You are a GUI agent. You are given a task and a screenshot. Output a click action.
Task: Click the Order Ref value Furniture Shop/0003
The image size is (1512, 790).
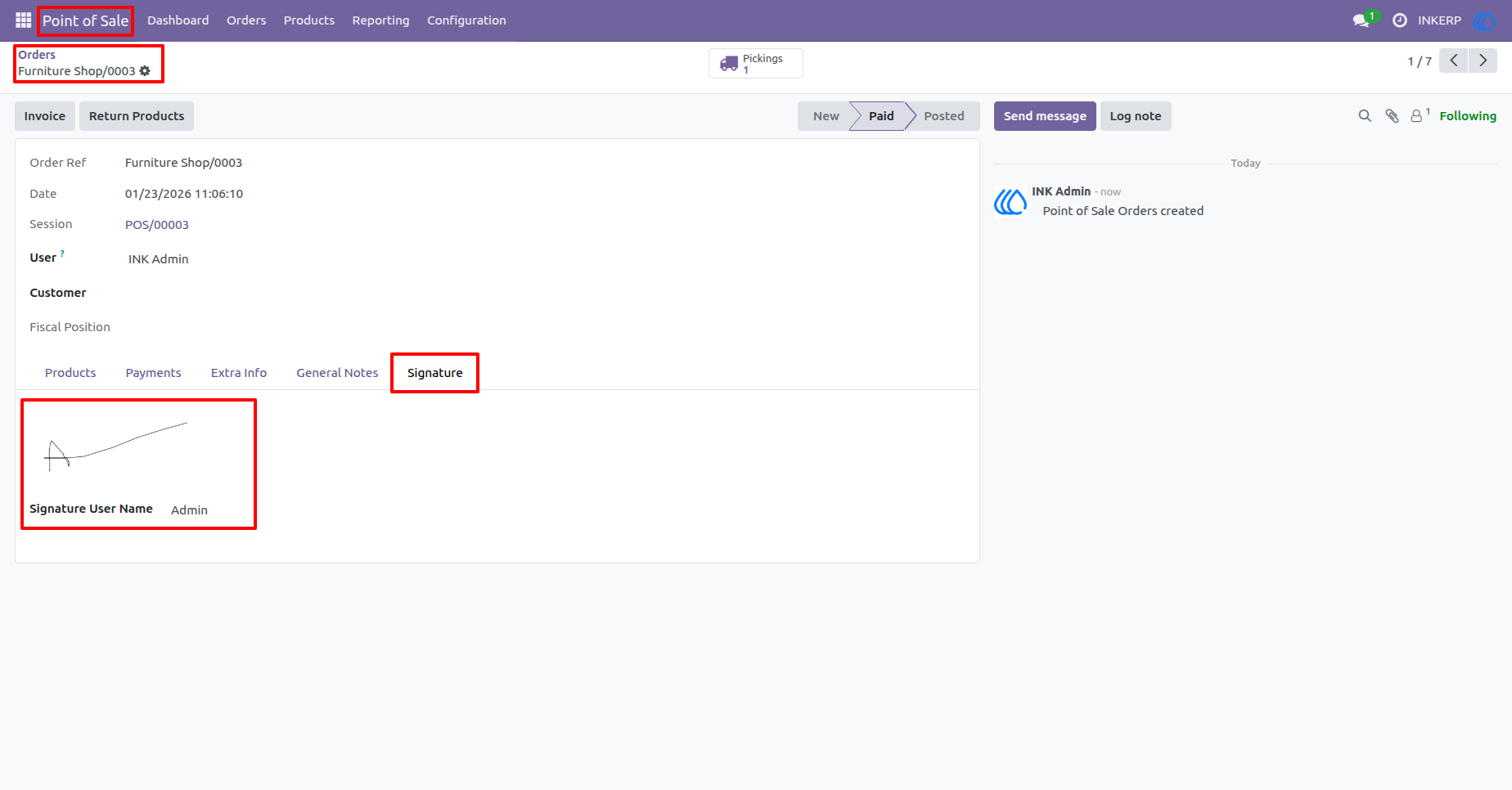click(x=183, y=163)
